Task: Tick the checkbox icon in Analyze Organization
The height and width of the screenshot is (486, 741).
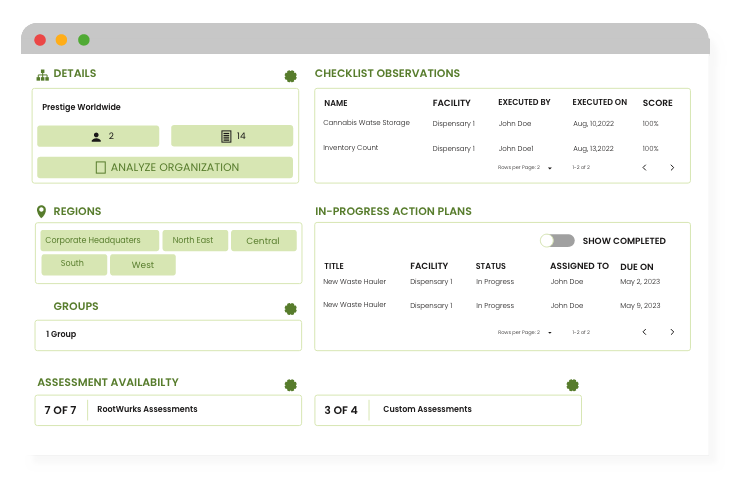Action: (101, 167)
